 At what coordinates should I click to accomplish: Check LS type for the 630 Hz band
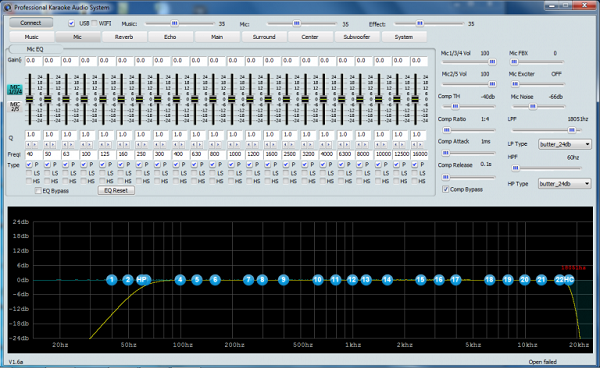pyautogui.click(x=194, y=173)
